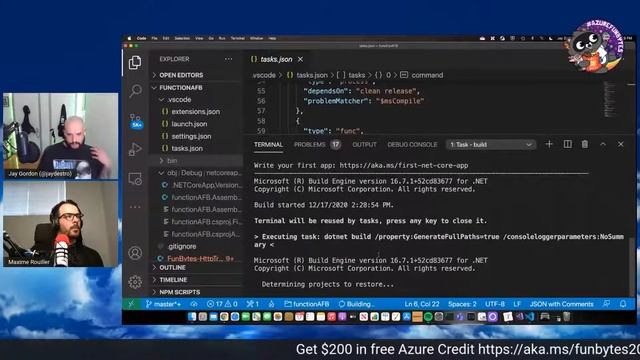
Task: Click the flame icon in status bar
Action: 271,304
